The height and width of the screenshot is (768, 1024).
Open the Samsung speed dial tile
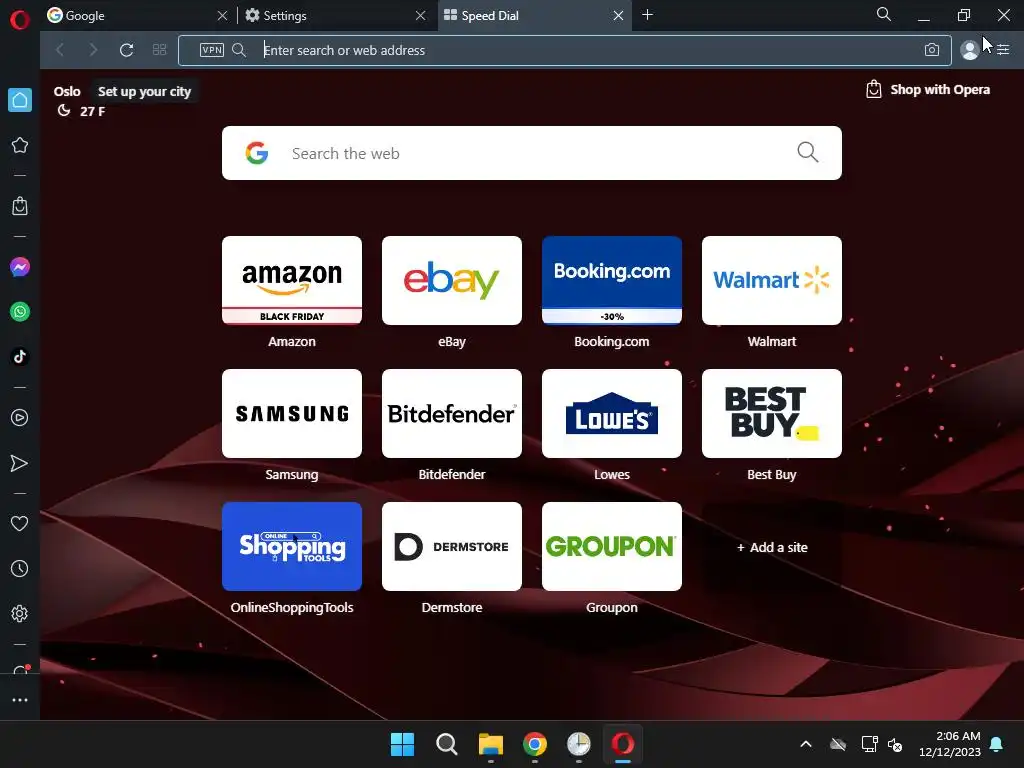pos(292,413)
